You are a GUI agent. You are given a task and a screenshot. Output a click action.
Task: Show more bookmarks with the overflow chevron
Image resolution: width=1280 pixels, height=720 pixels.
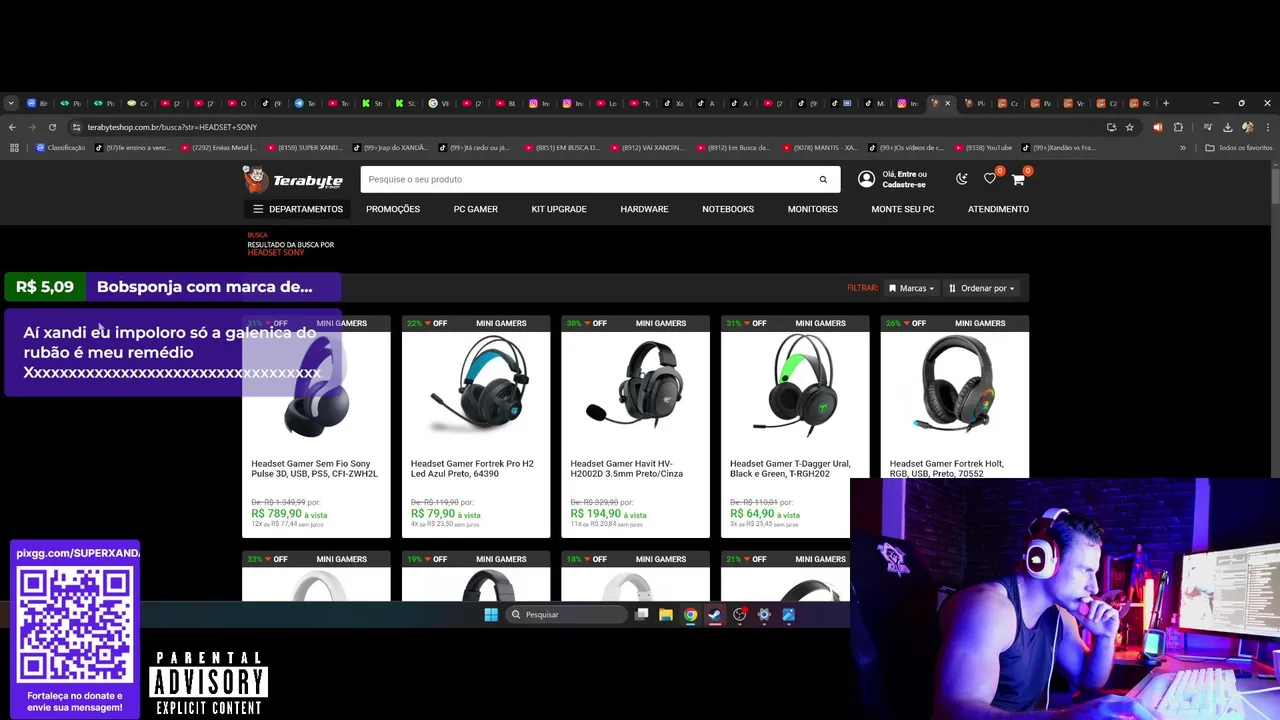tap(1183, 148)
